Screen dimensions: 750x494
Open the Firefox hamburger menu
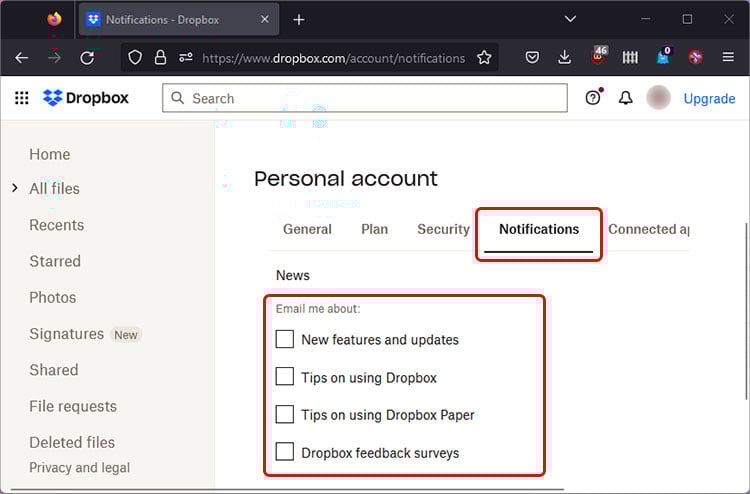pos(728,57)
